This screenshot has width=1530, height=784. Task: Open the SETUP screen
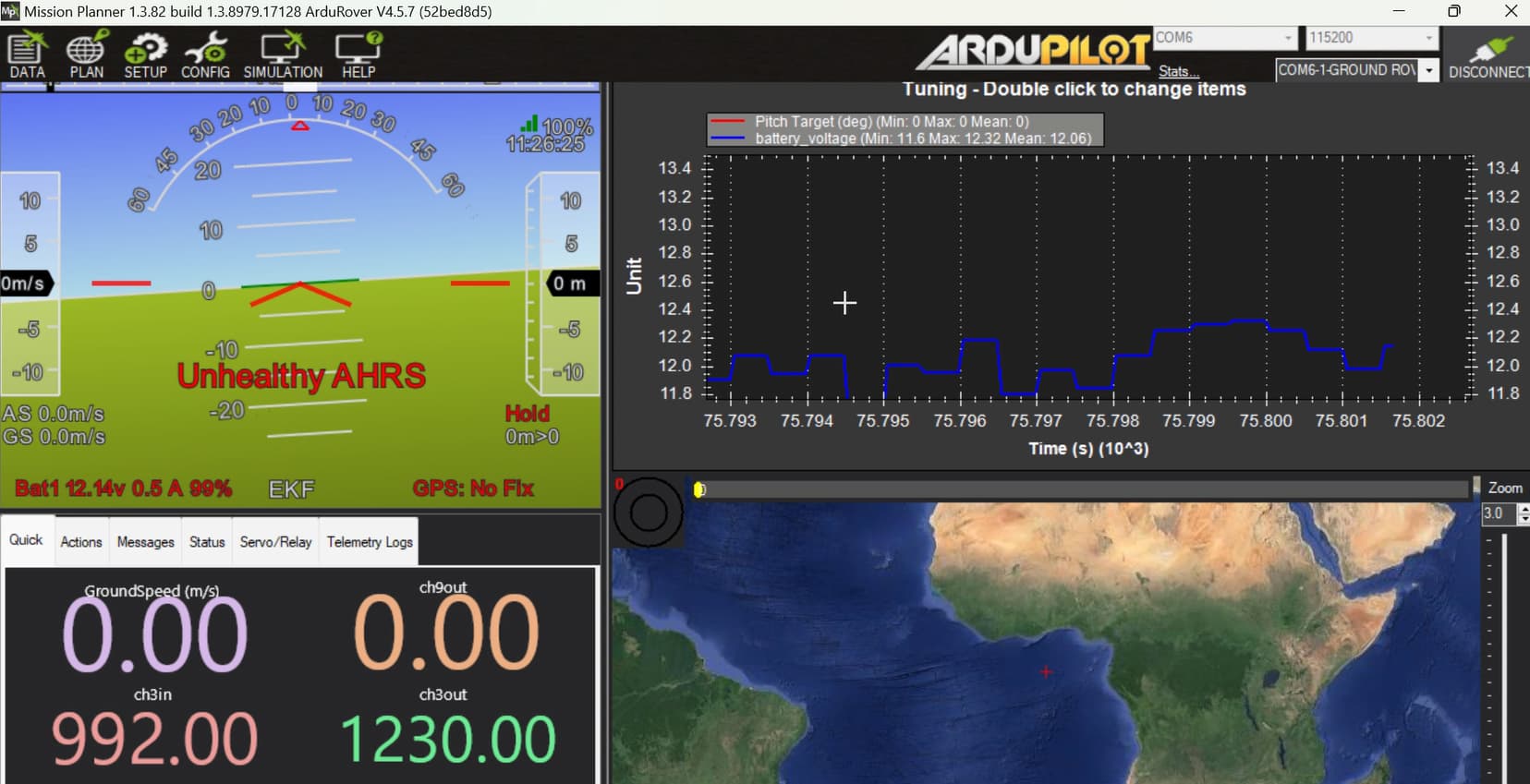click(x=145, y=55)
